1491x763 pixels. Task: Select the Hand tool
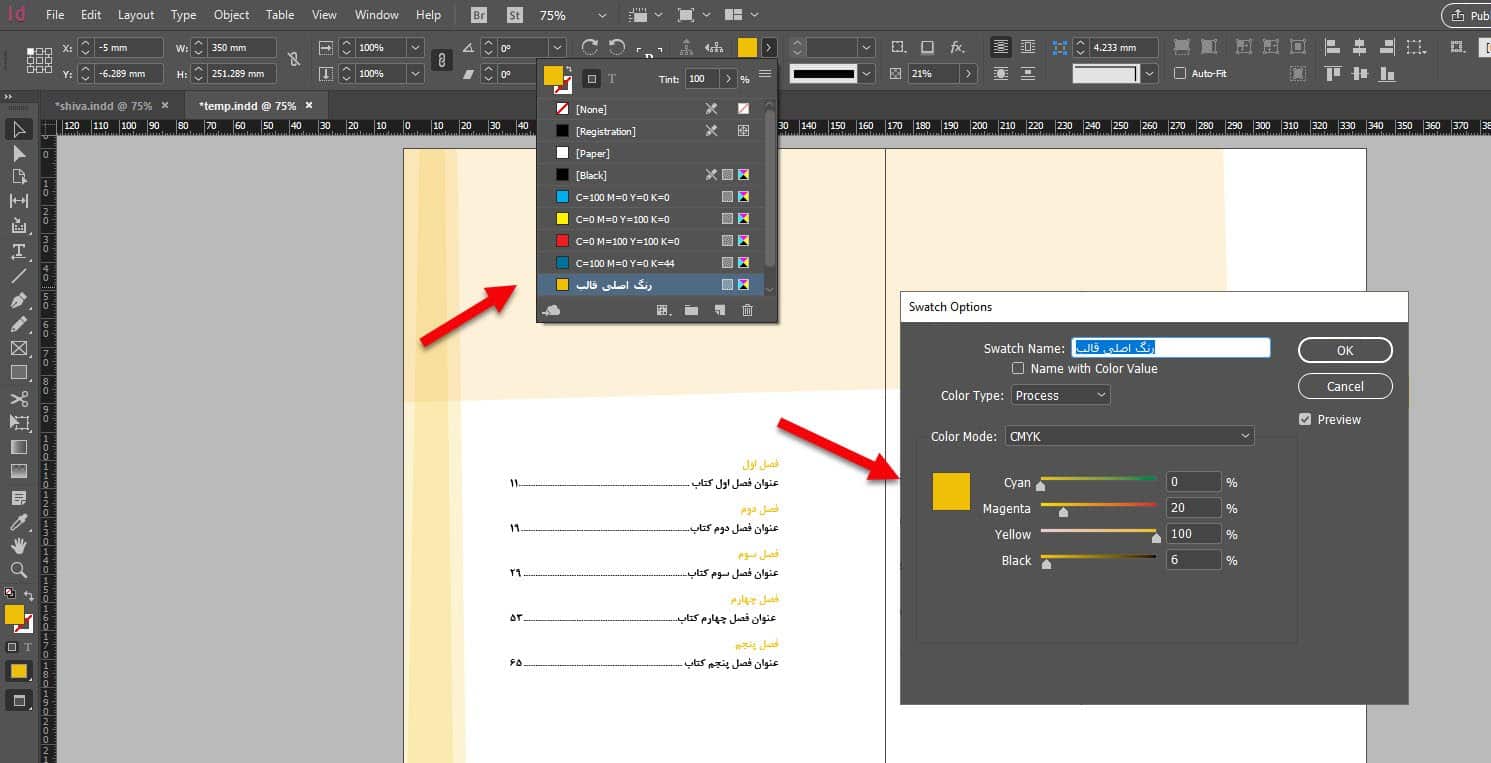click(x=18, y=545)
